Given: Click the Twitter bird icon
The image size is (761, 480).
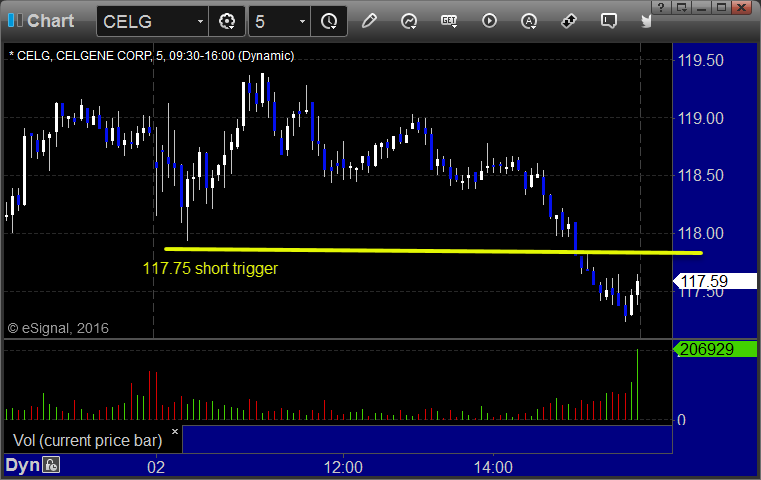Looking at the screenshot, I should pos(646,21).
